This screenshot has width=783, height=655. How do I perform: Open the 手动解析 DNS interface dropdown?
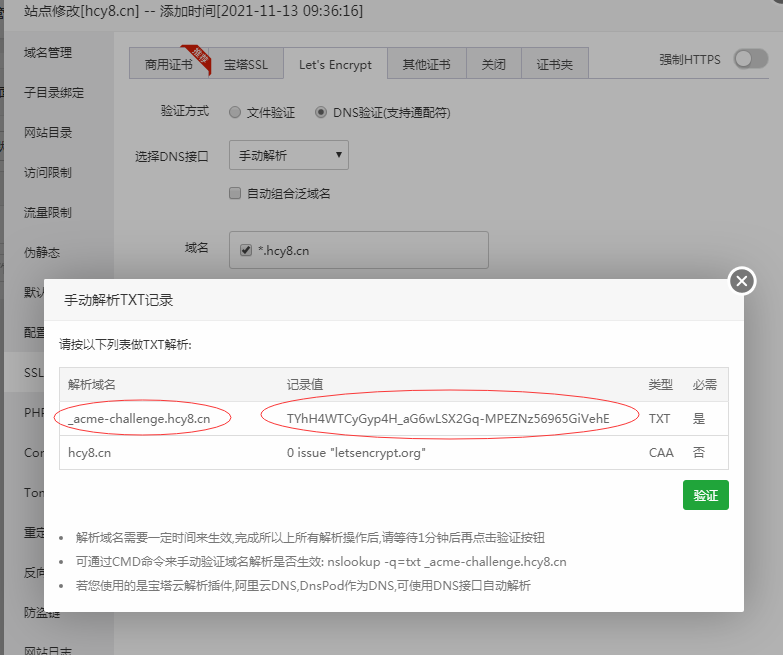tap(289, 154)
